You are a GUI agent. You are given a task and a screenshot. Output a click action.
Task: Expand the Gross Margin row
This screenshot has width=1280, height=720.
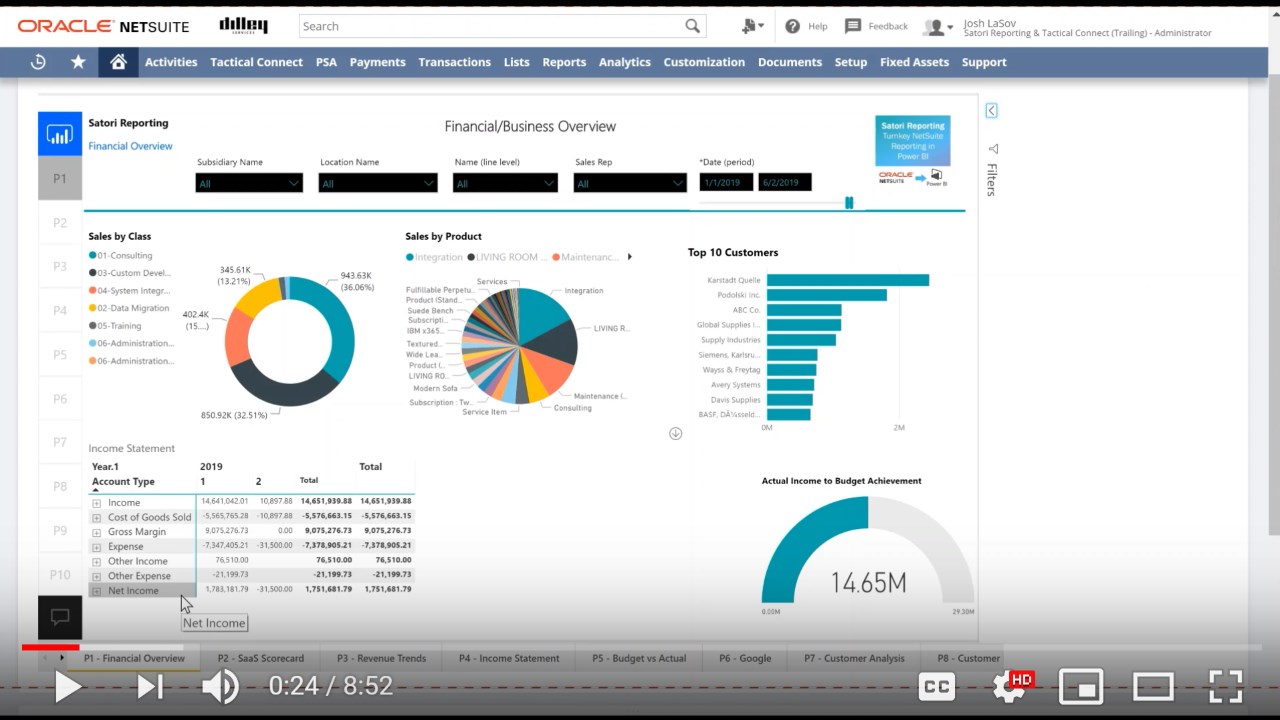97,532
